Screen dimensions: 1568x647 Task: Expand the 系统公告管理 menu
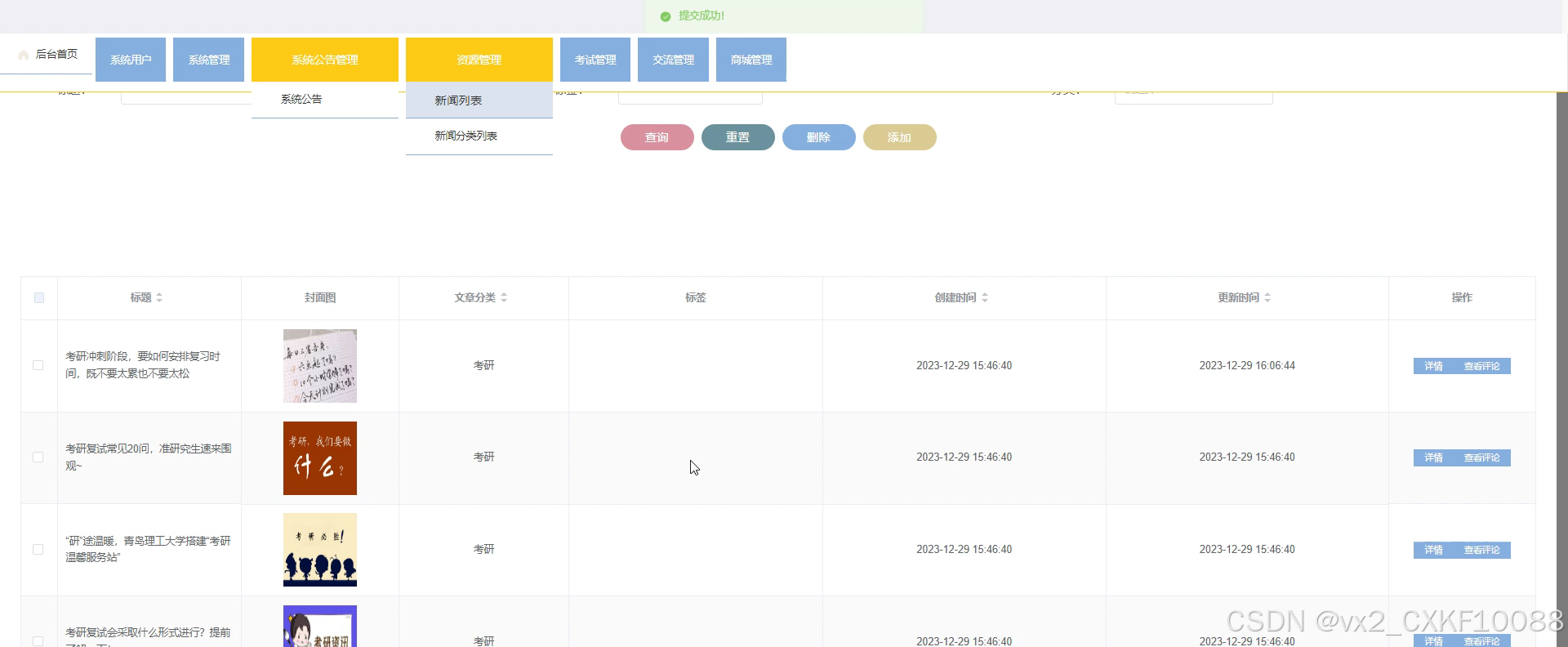pyautogui.click(x=325, y=60)
